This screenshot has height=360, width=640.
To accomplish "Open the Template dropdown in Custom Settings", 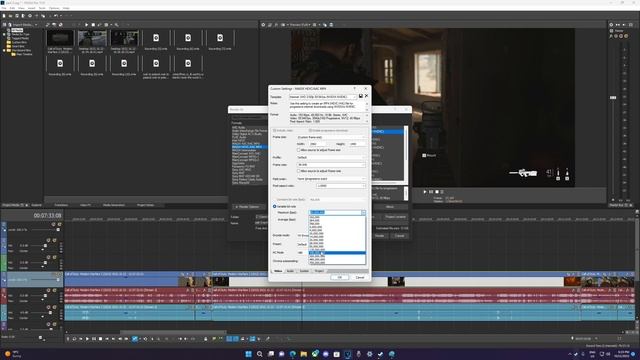I will pyautogui.click(x=323, y=97).
